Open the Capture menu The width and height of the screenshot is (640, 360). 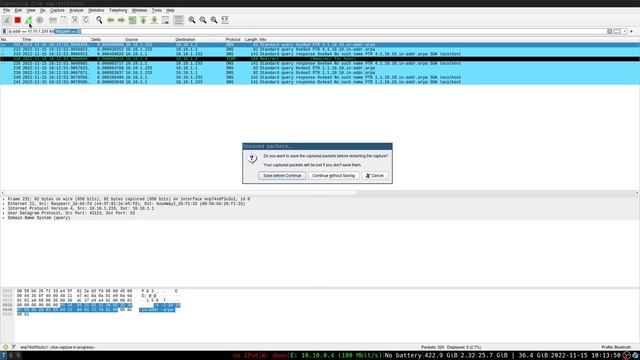pyautogui.click(x=57, y=10)
